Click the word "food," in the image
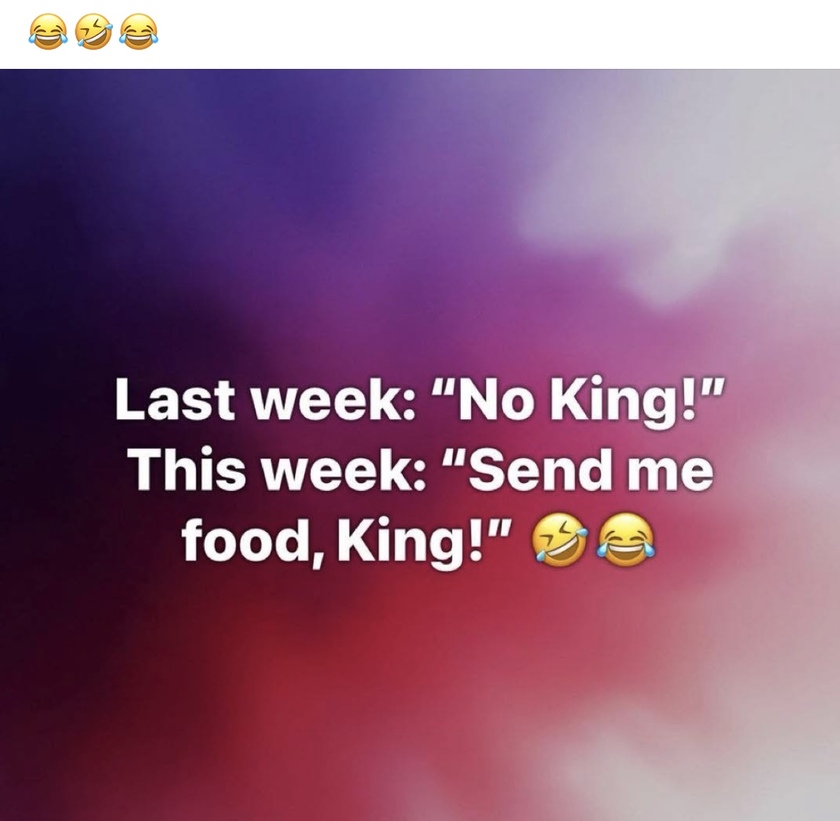 coord(253,542)
